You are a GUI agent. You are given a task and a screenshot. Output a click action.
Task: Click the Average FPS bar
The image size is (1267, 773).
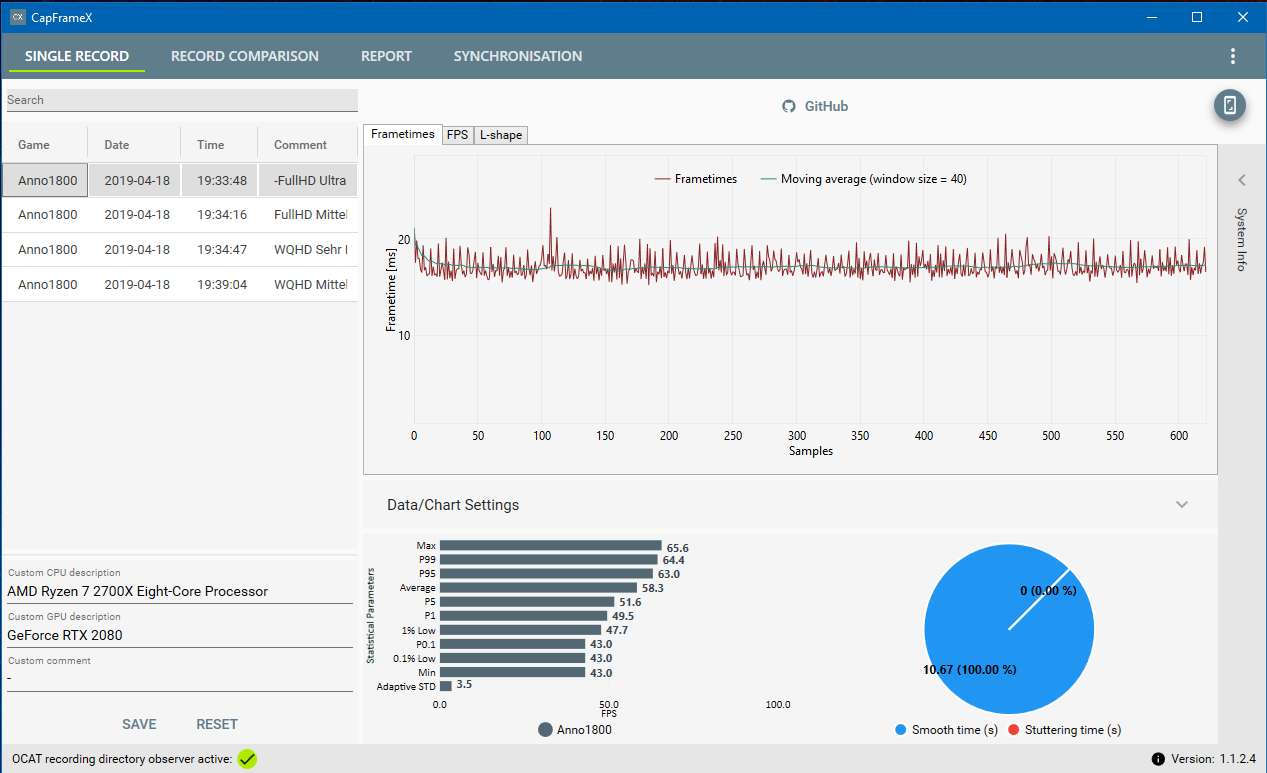[x=538, y=588]
